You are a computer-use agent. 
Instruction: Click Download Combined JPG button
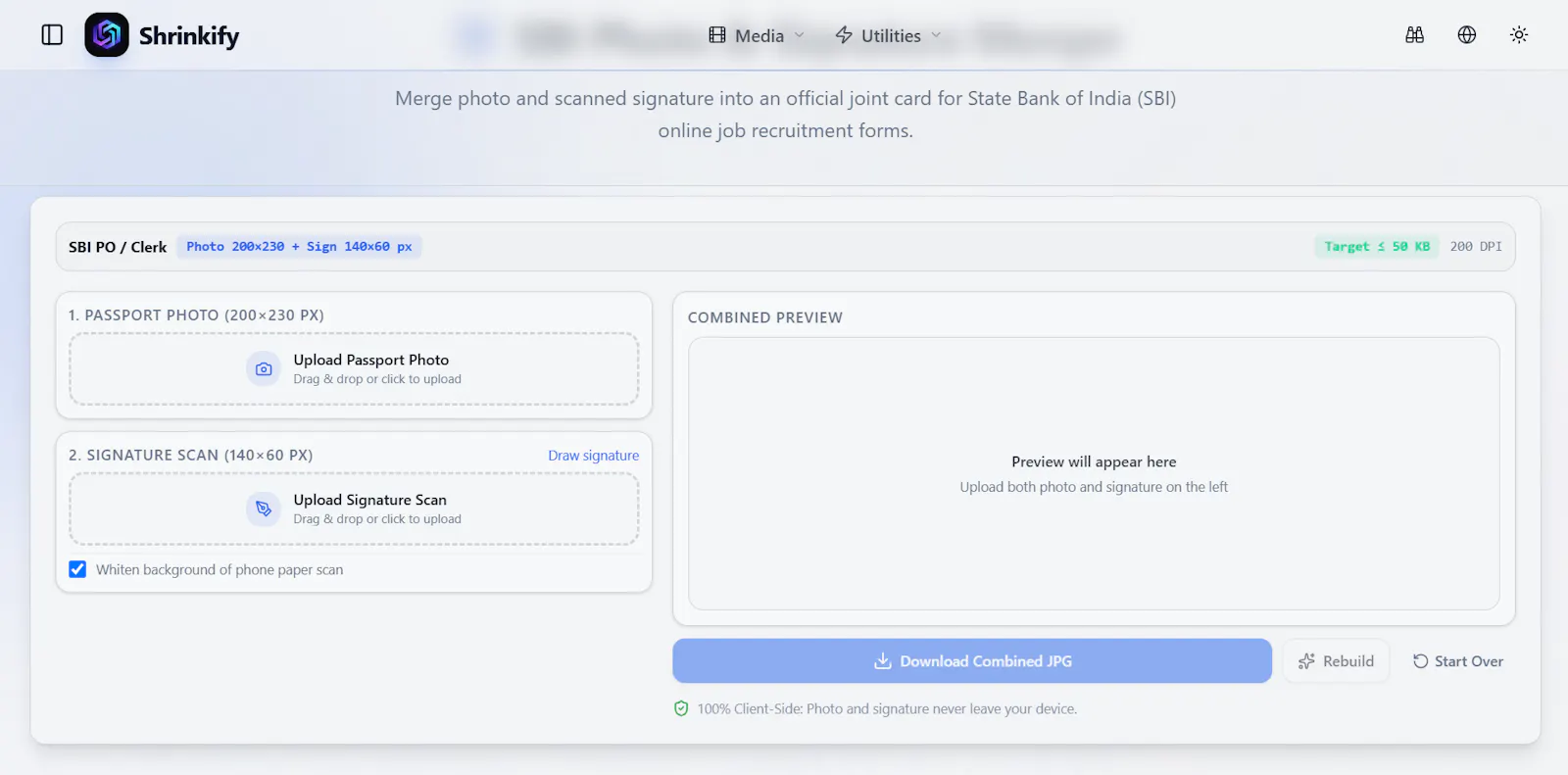[x=972, y=661]
